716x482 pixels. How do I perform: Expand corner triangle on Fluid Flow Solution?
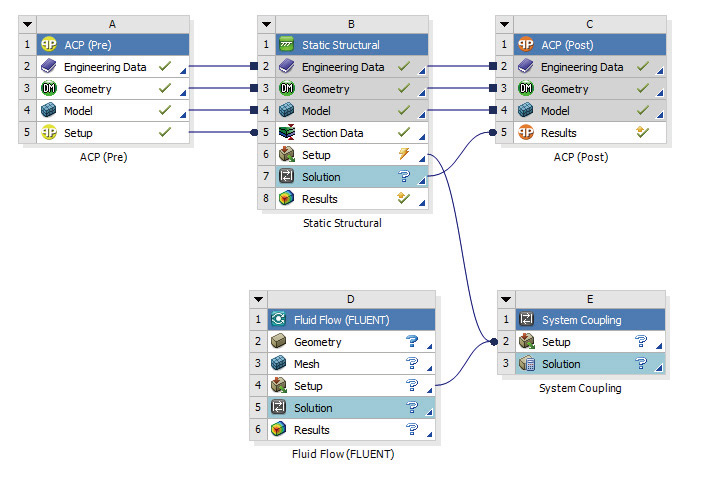coord(429,412)
